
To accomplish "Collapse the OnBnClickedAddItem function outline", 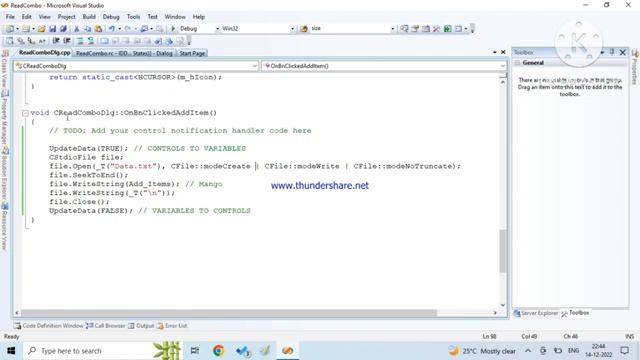I will pos(25,113).
